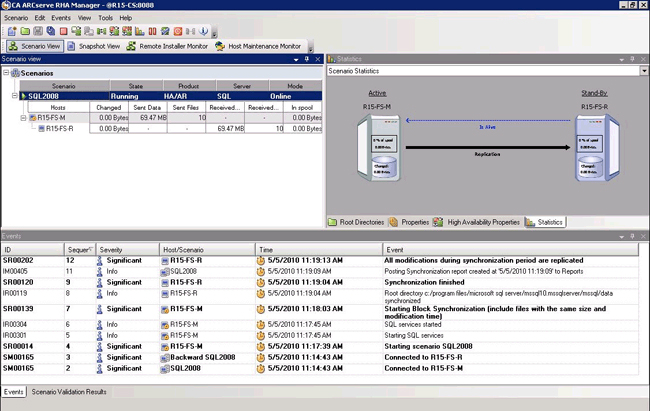This screenshot has height=411, width=650.
Task: Click the green folder toolbar icon
Action: (25, 31)
